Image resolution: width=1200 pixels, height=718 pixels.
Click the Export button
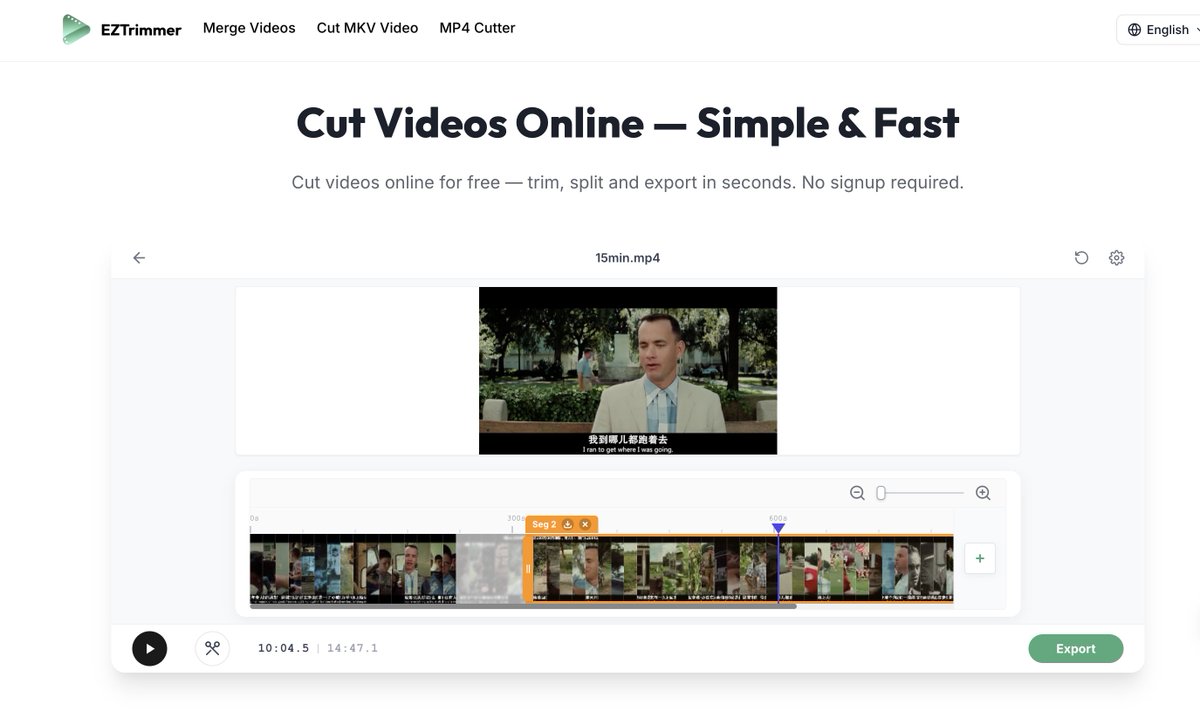click(x=1076, y=648)
